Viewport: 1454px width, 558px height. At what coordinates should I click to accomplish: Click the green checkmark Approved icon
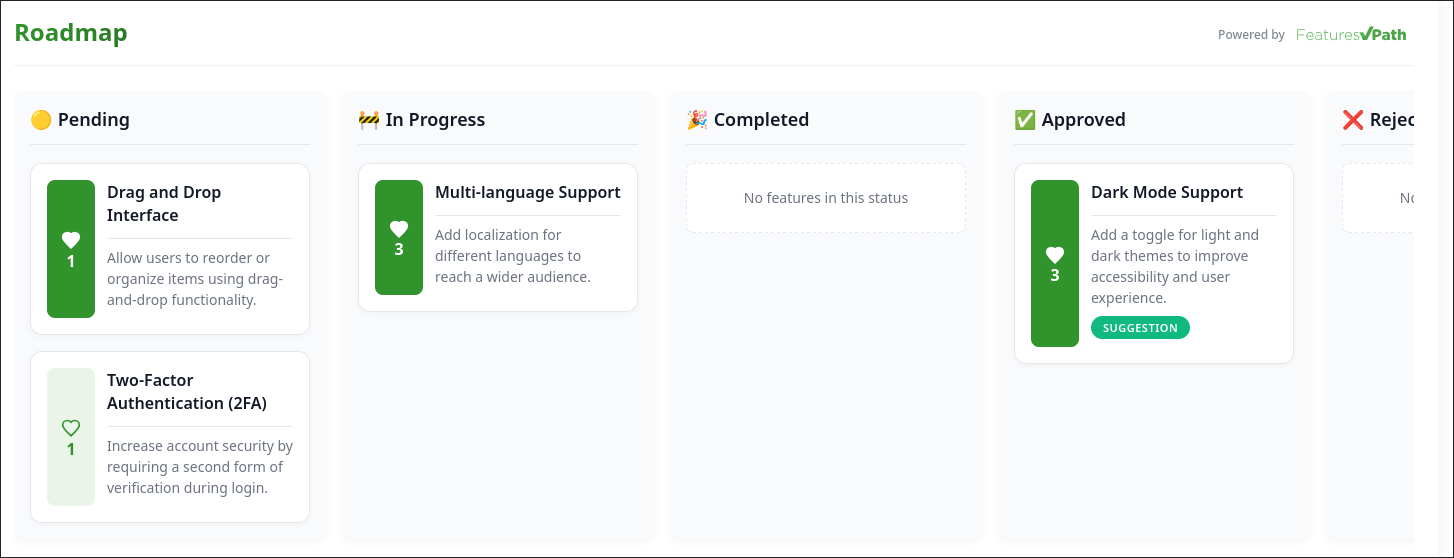1025,120
